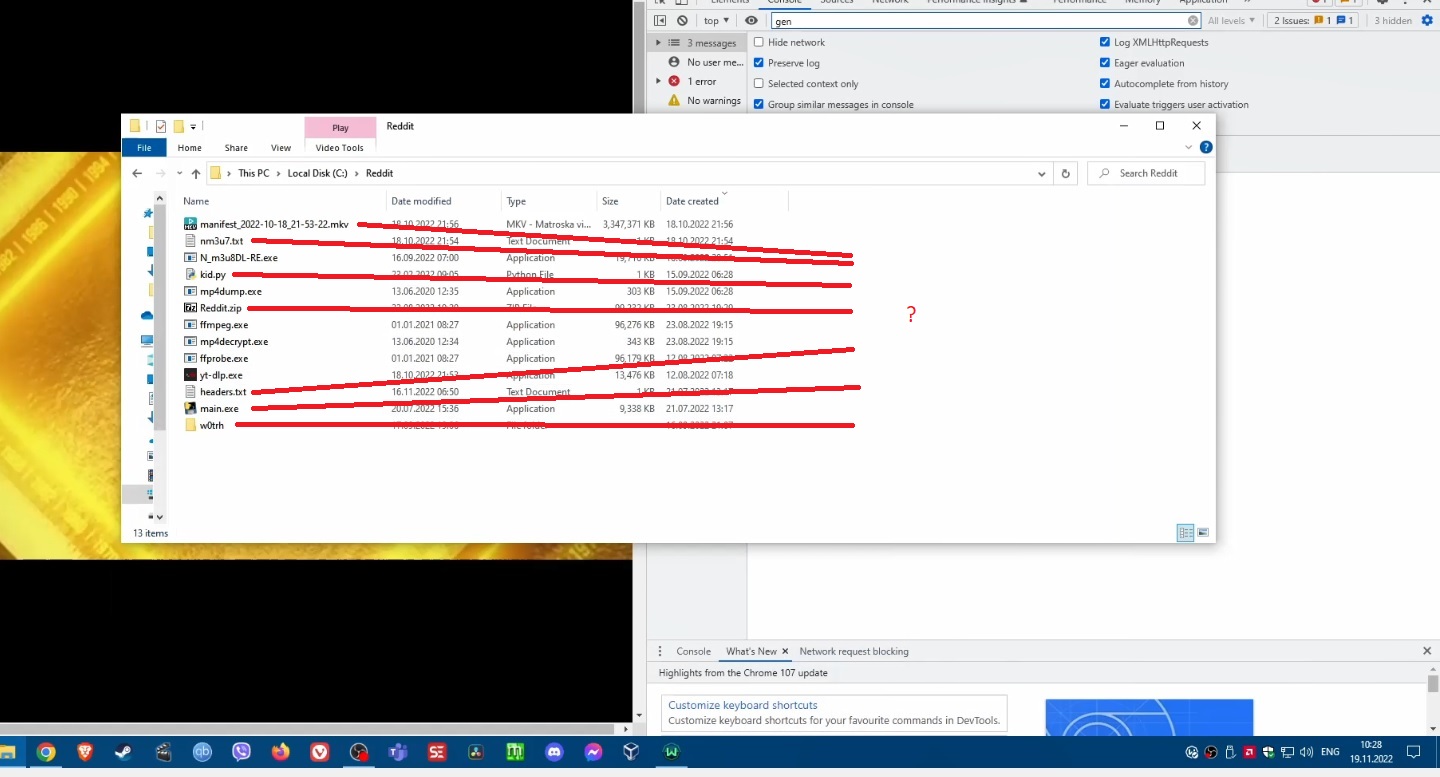The width and height of the screenshot is (1440, 777).
Task: Enable the Hide network checkbox
Action: click(x=759, y=42)
